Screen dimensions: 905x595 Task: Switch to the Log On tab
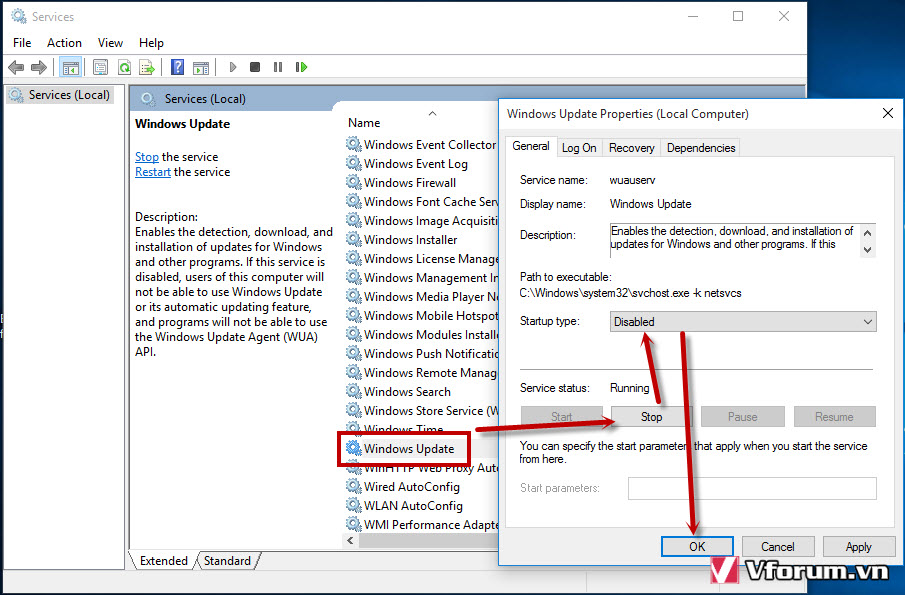pyautogui.click(x=579, y=148)
